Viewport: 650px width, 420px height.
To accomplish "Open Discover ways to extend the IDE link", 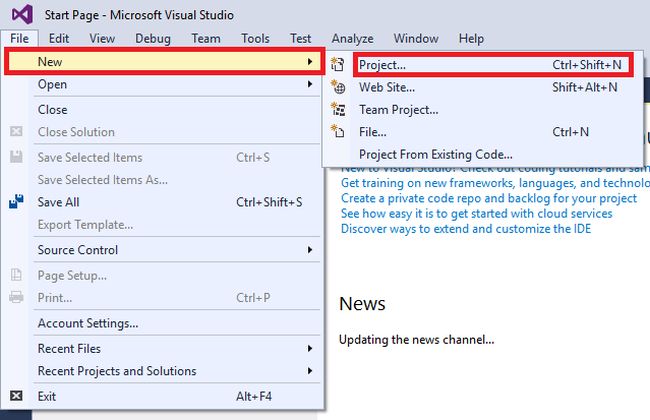I will click(x=465, y=228).
